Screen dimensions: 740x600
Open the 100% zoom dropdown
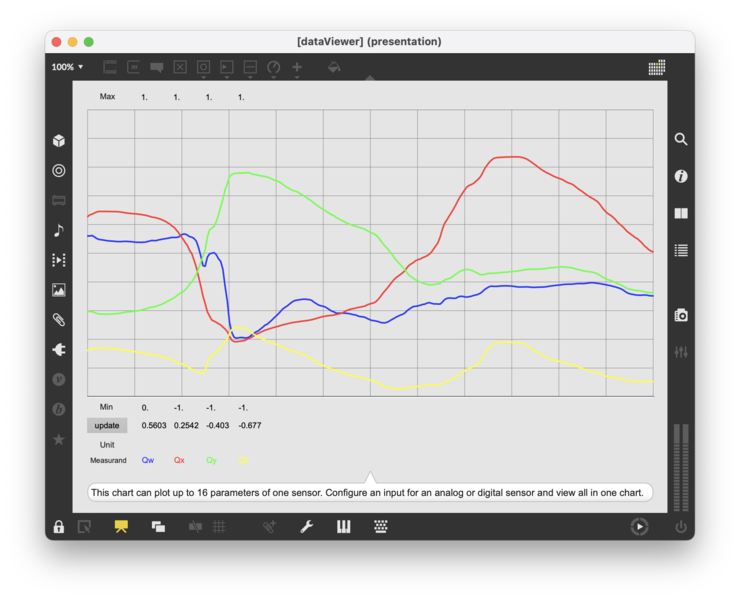(68, 67)
